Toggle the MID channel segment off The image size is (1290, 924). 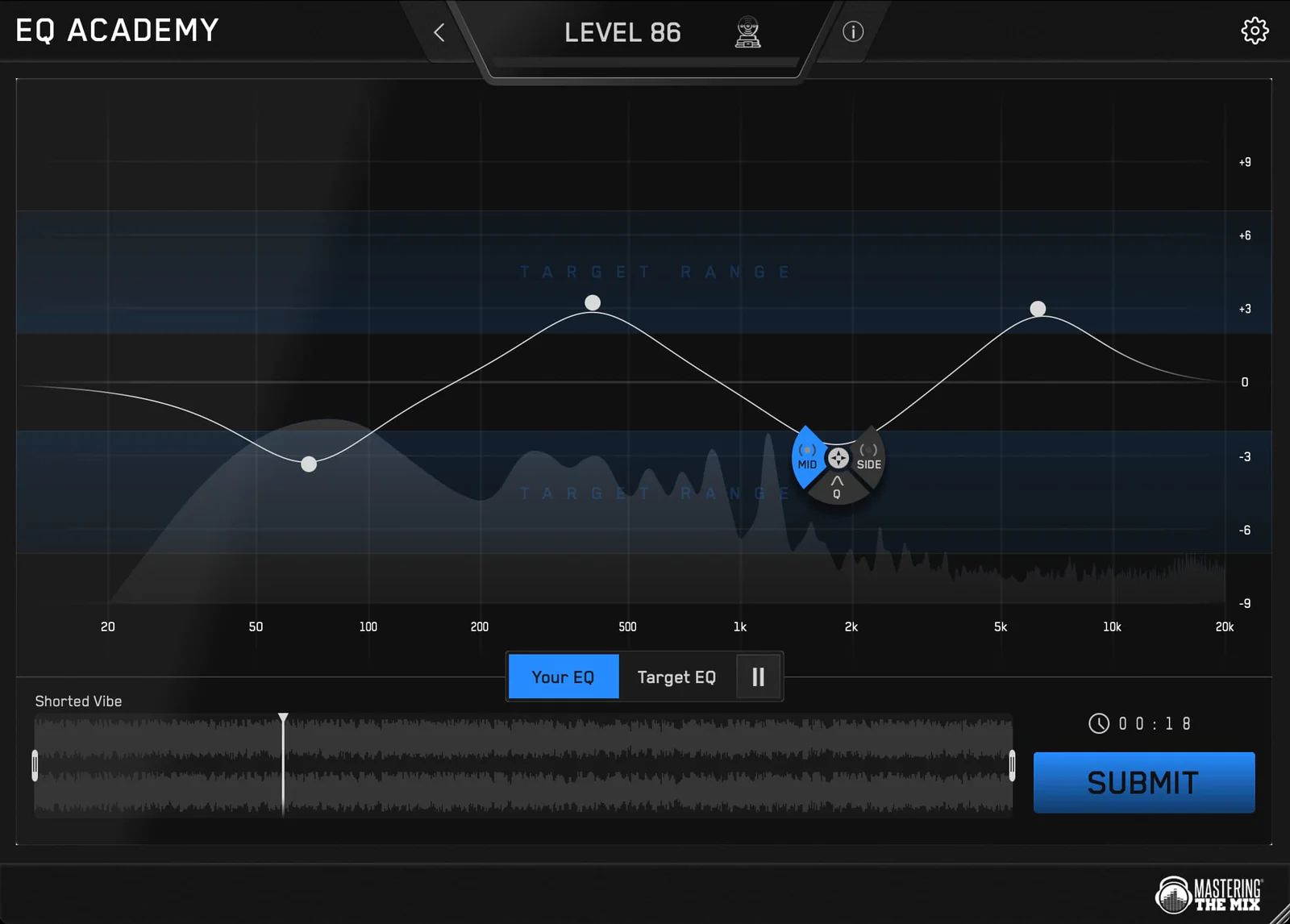[806, 456]
